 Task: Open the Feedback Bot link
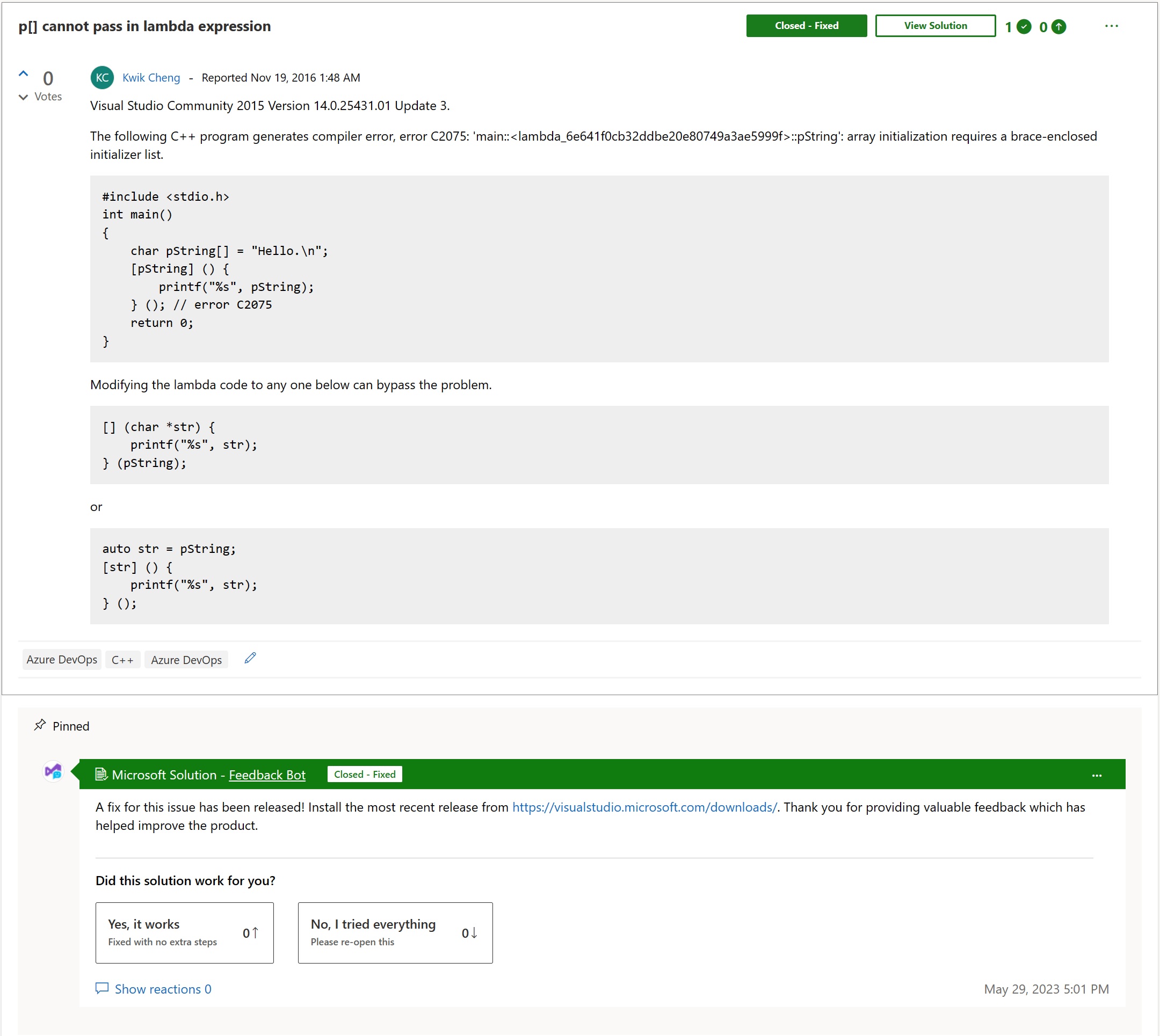(266, 775)
